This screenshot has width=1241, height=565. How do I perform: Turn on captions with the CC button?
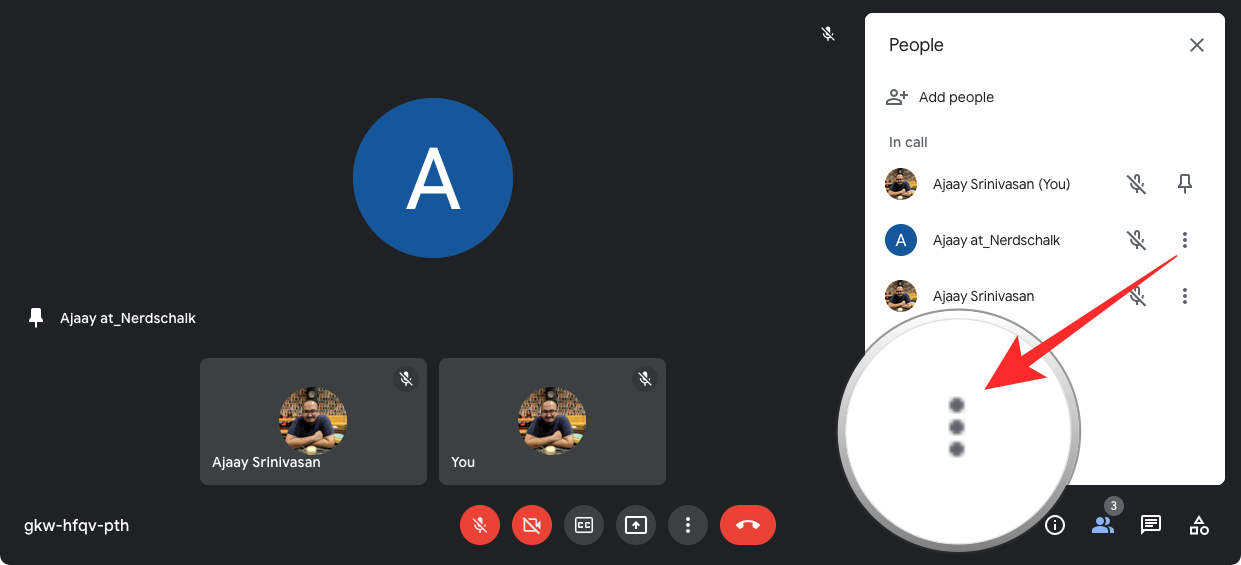click(x=584, y=525)
